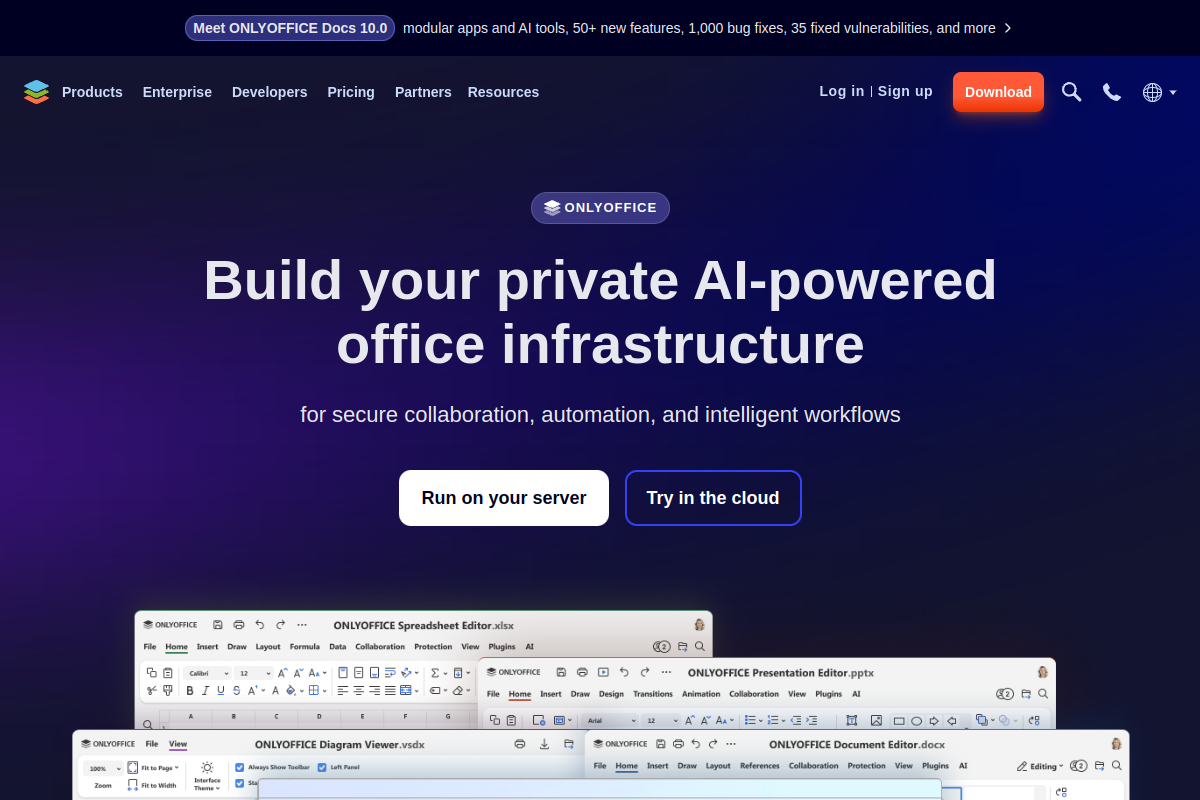Click Fit to Width icon in Diagram Viewer
Image resolution: width=1200 pixels, height=800 pixels.
click(132, 786)
